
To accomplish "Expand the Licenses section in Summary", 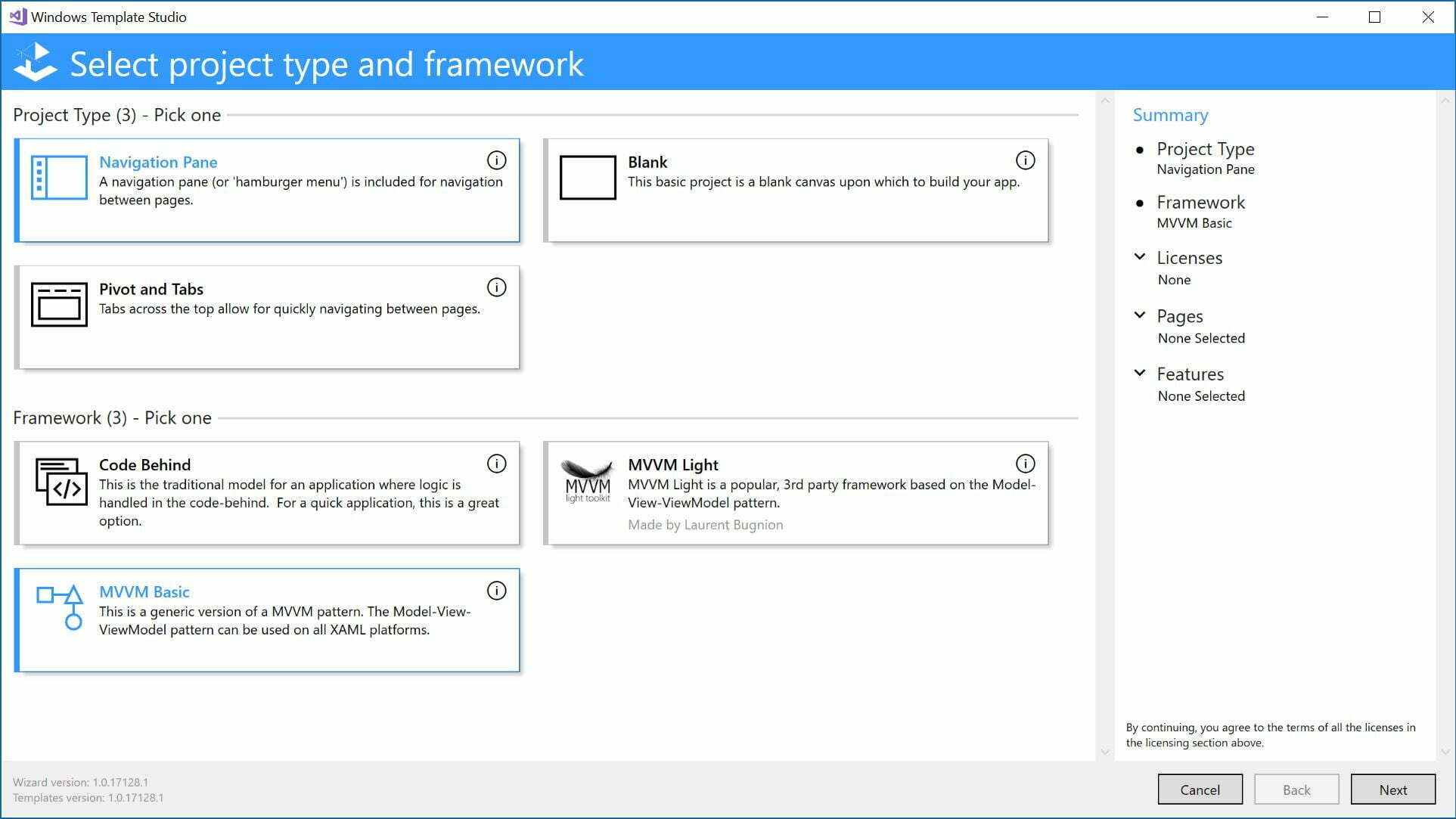I will (1141, 256).
